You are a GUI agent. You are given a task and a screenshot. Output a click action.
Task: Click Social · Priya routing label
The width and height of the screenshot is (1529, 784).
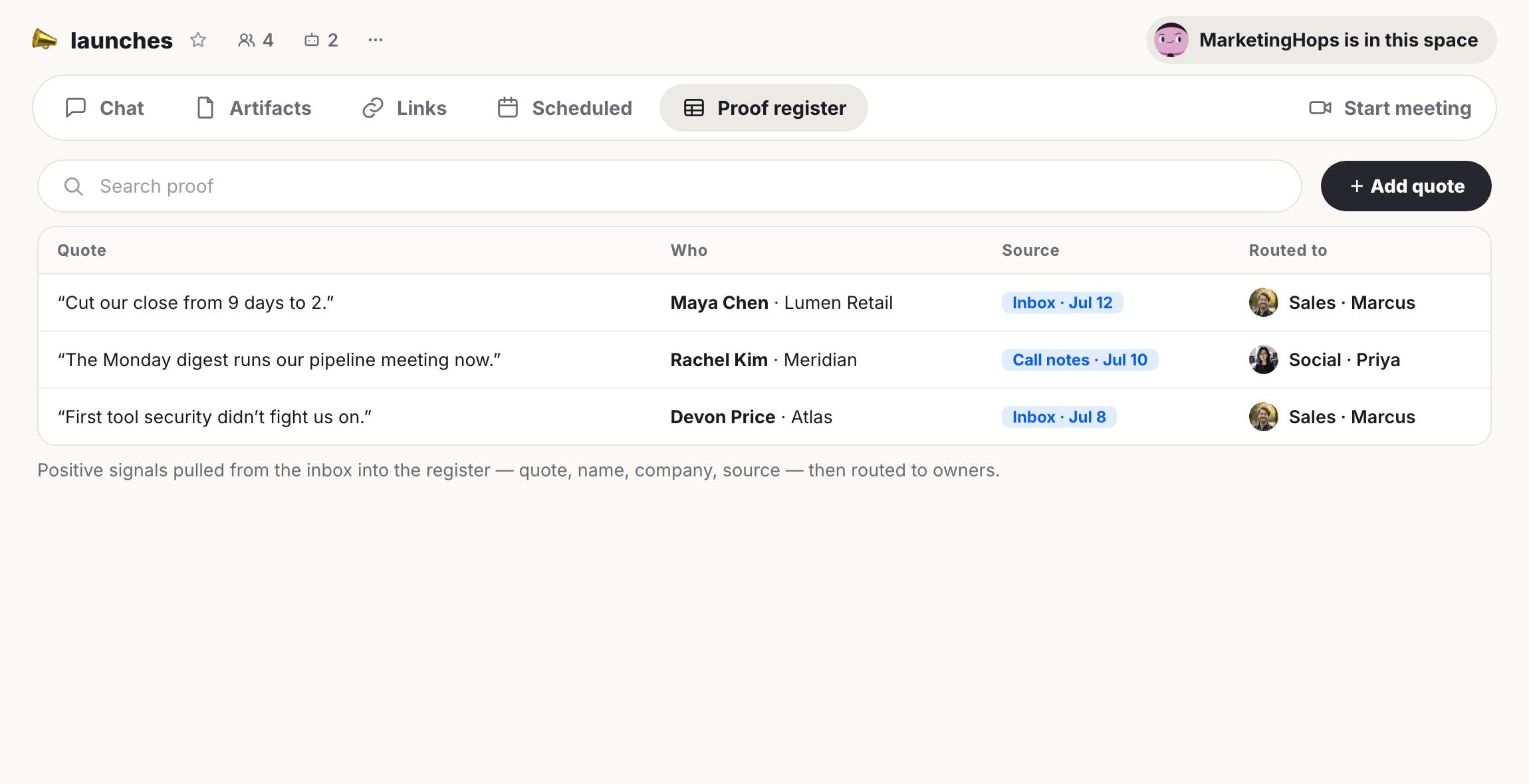(x=1344, y=359)
